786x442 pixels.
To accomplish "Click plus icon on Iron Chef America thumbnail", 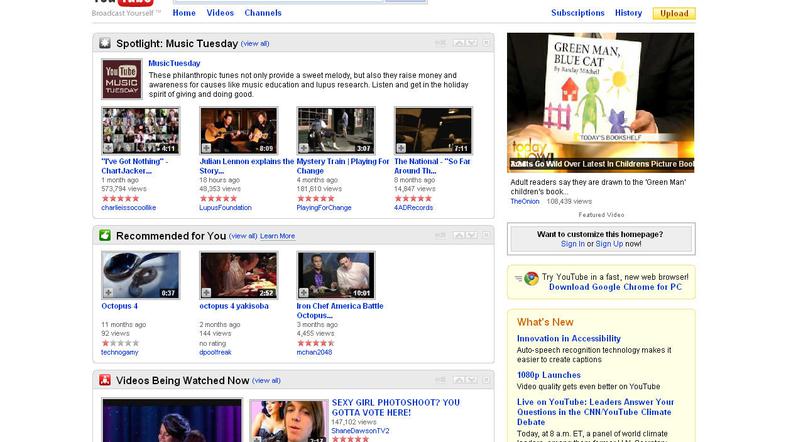I will click(304, 292).
